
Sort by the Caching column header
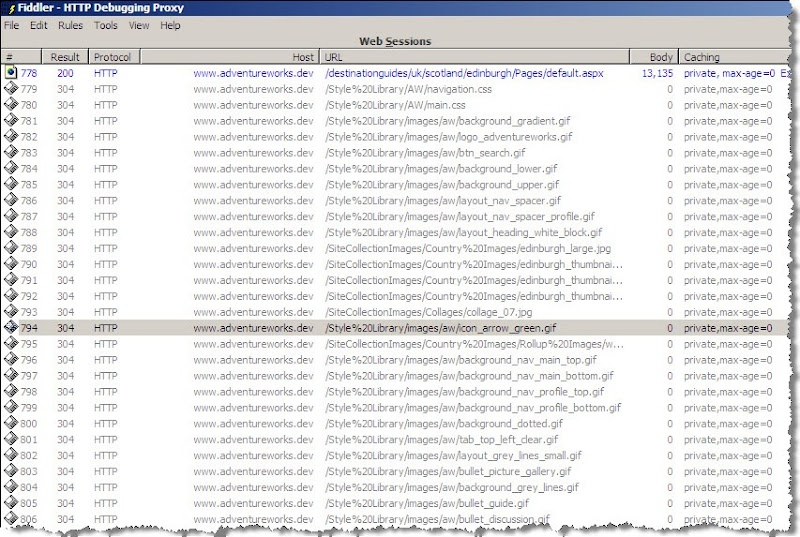pyautogui.click(x=735, y=57)
